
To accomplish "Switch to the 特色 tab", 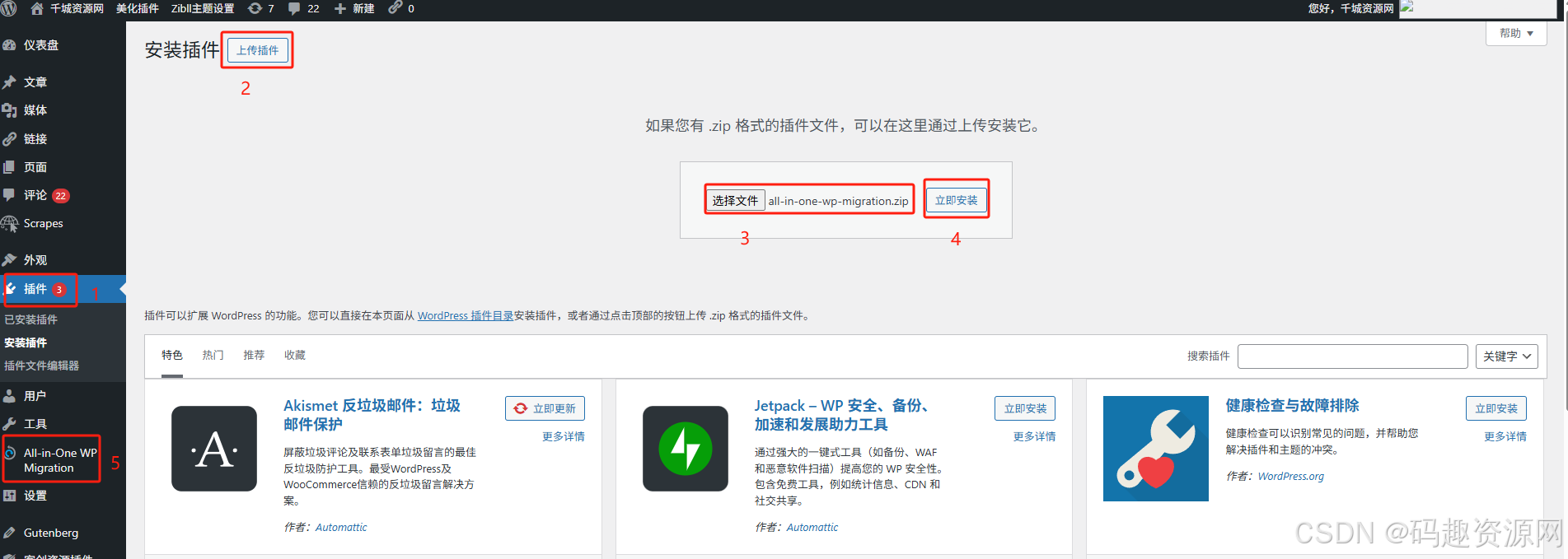I will (x=172, y=355).
